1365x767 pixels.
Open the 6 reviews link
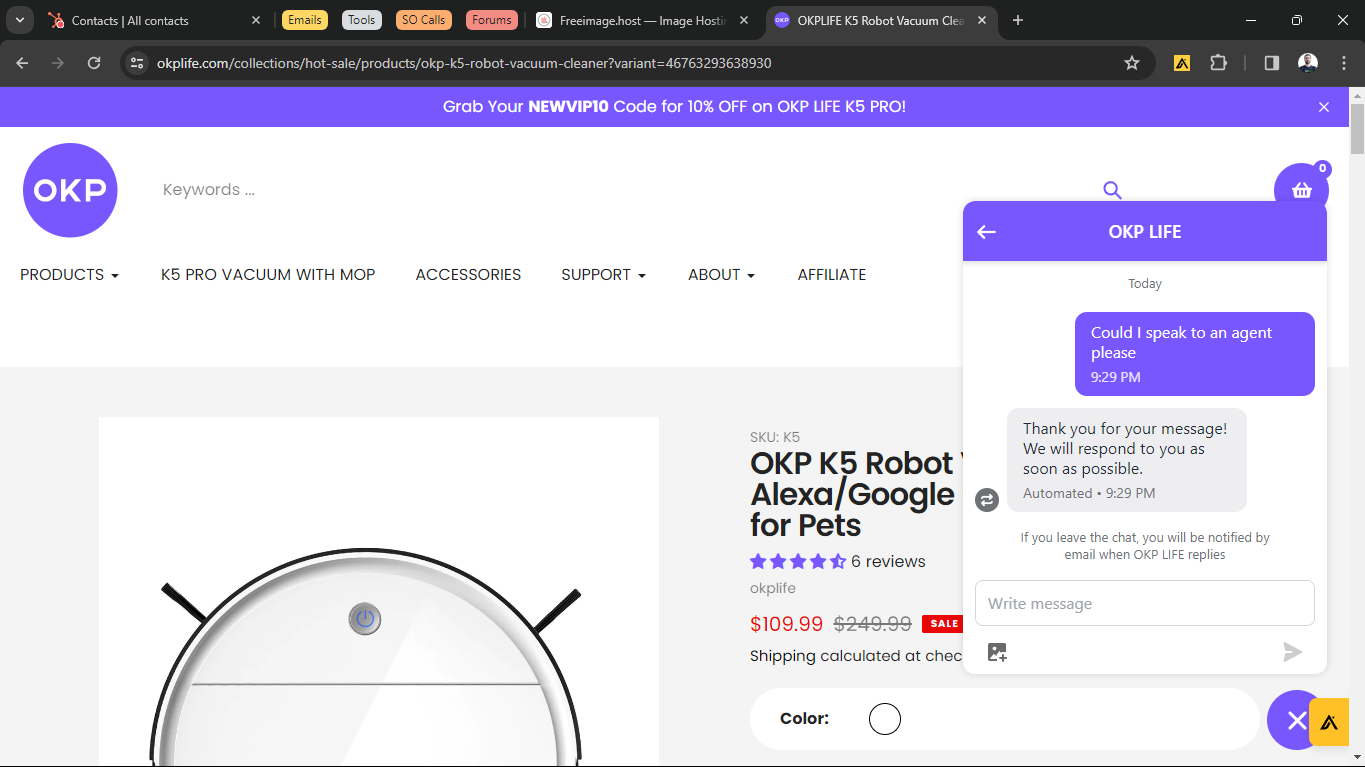(888, 561)
